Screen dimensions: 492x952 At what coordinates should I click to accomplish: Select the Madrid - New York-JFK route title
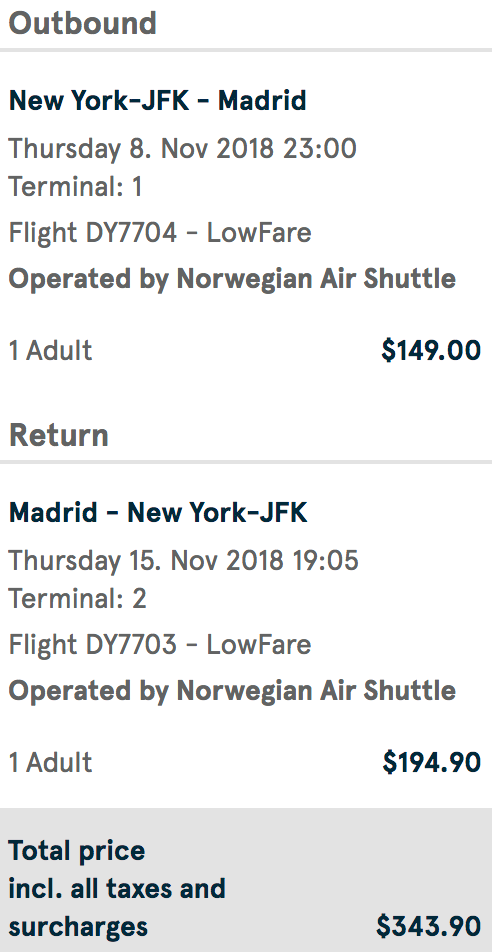pyautogui.click(x=158, y=513)
